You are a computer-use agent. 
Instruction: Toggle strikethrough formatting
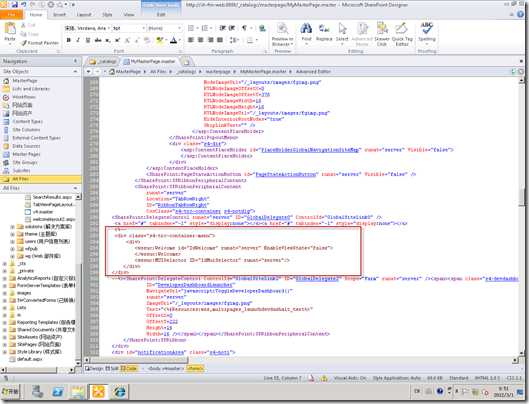[98, 40]
